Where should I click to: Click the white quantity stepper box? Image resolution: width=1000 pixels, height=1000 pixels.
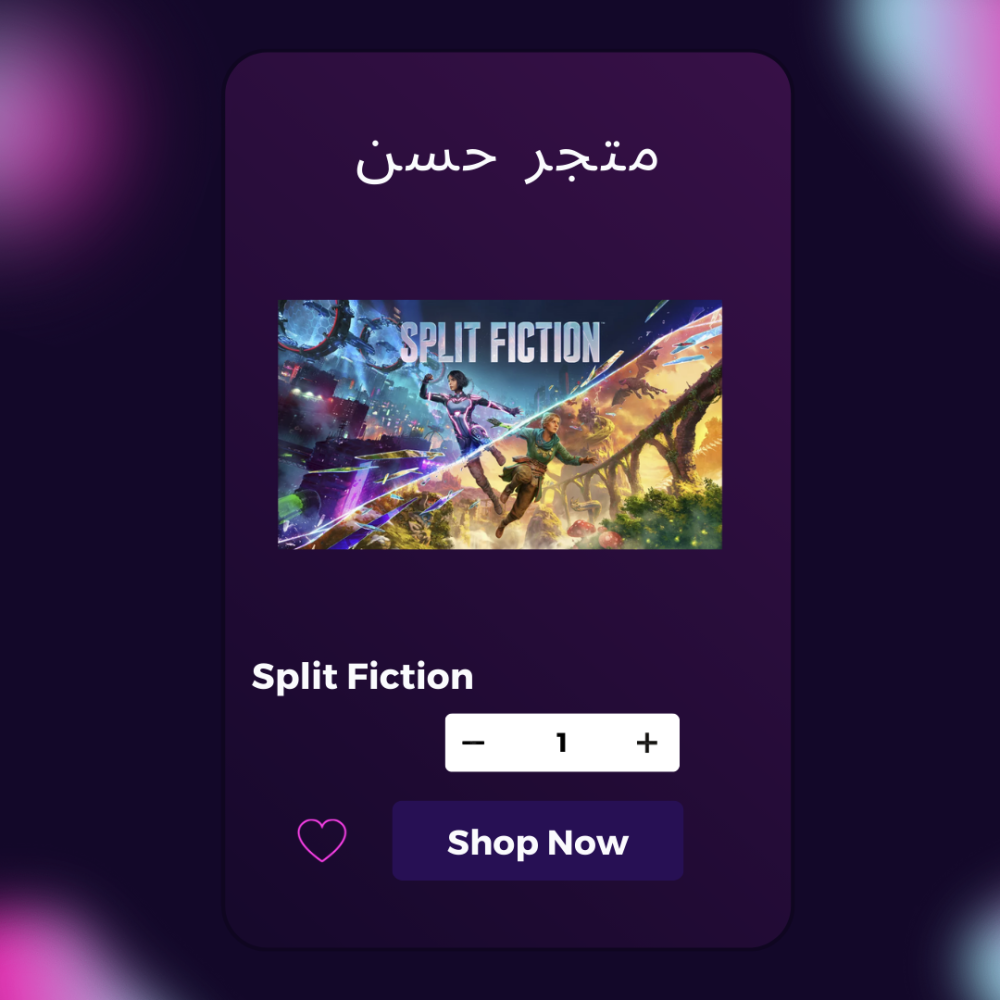tap(562, 742)
